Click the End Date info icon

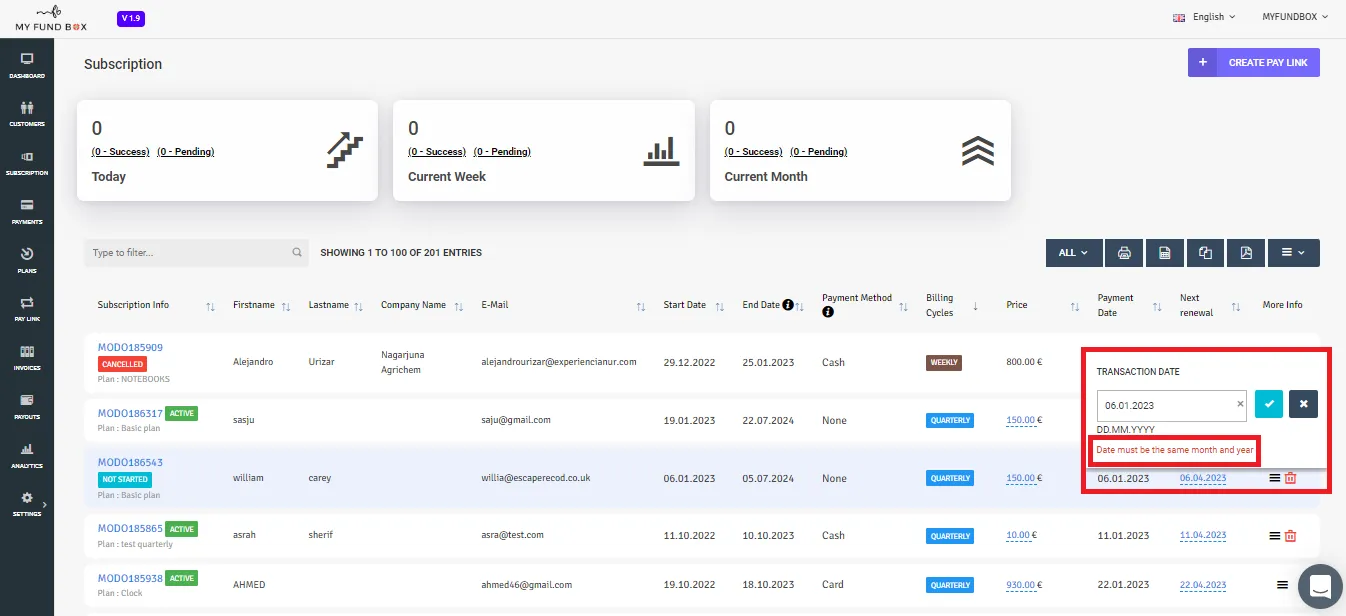(788, 305)
